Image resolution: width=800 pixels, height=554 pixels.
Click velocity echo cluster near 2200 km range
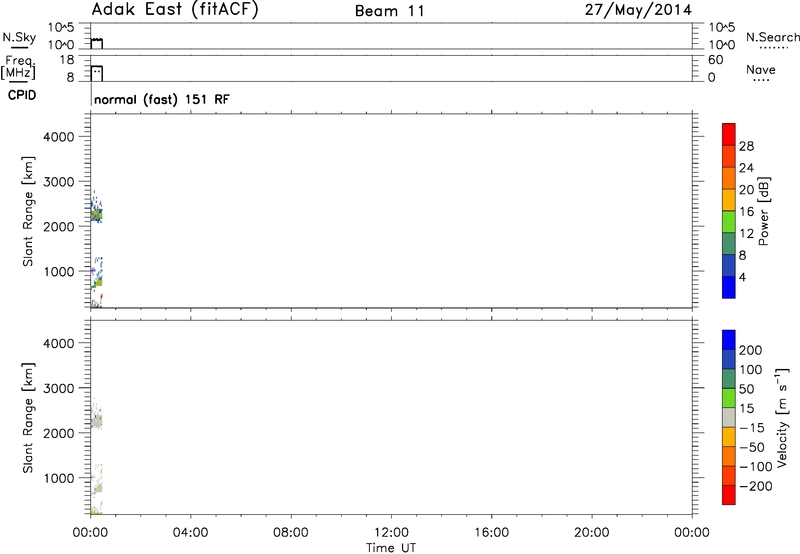96,420
